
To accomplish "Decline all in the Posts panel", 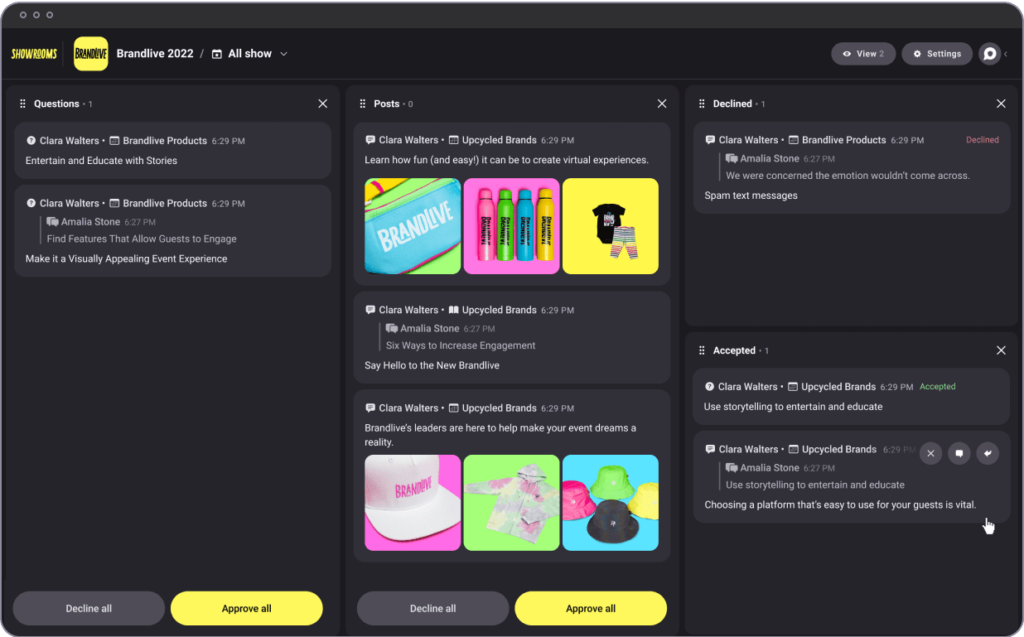I will pyautogui.click(x=433, y=608).
